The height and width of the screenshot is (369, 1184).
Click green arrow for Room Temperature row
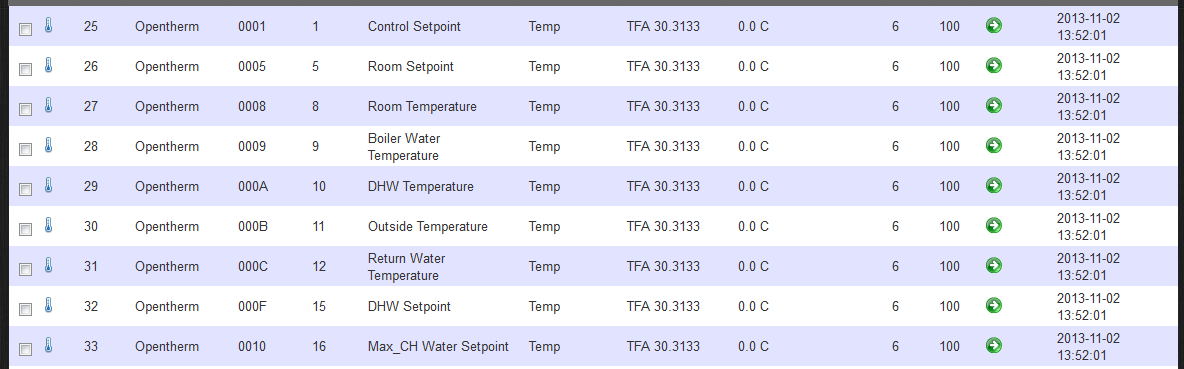coord(994,106)
